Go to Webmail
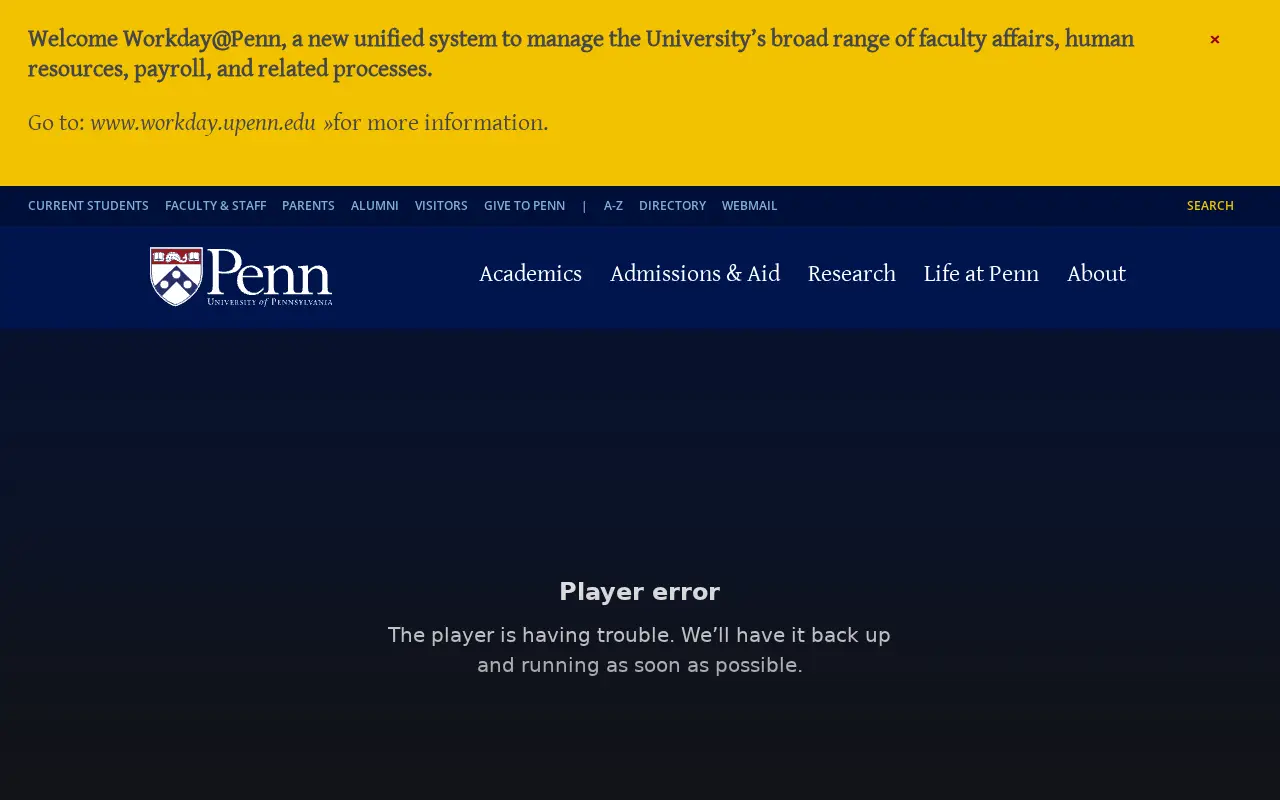Screen dimensions: 1280x800 (x=749, y=206)
